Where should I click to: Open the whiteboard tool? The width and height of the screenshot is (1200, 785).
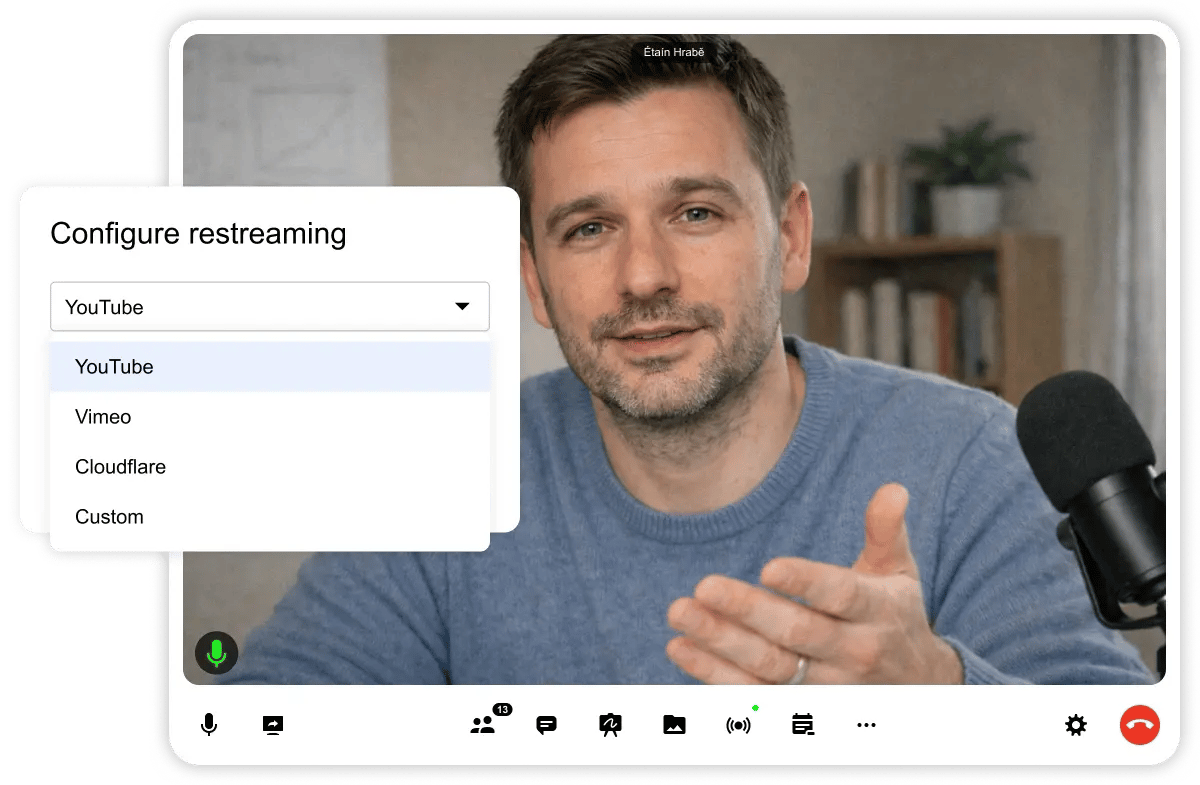coord(610,725)
